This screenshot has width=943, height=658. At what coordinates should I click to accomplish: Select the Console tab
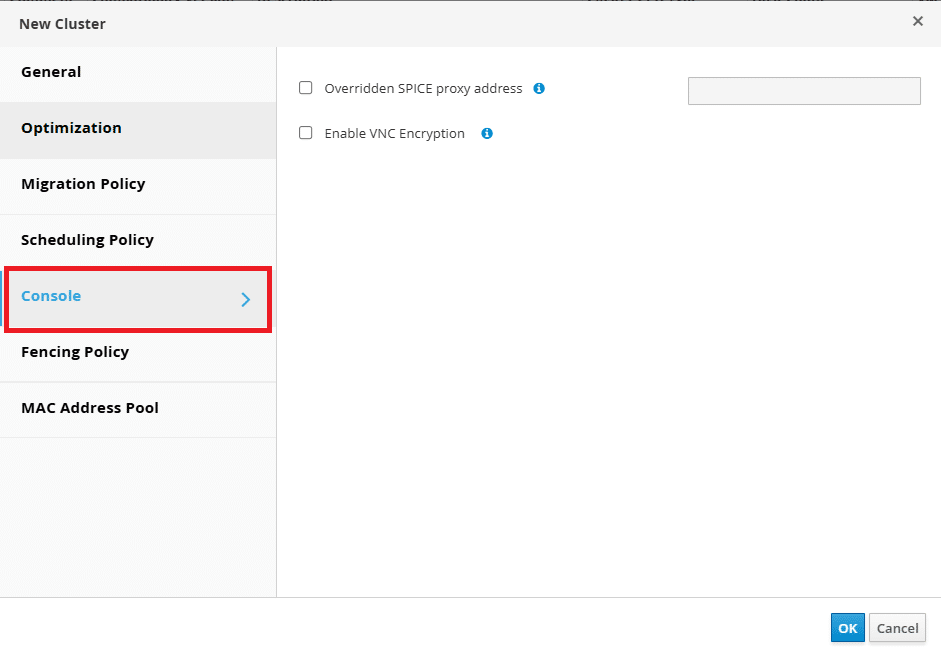point(138,299)
